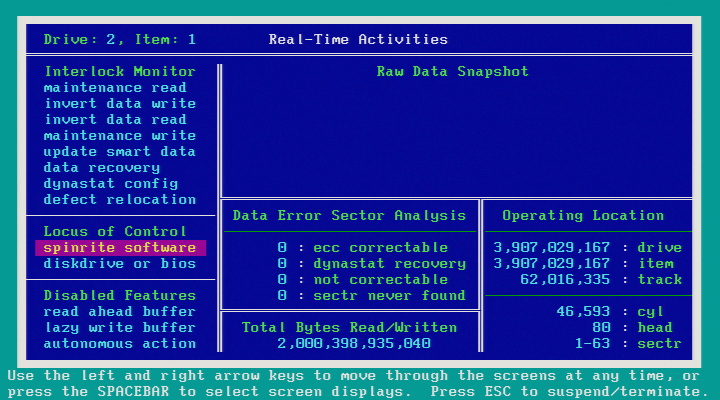Click the 'track' value 62,016,335
This screenshot has height=400, width=720.
click(565, 280)
